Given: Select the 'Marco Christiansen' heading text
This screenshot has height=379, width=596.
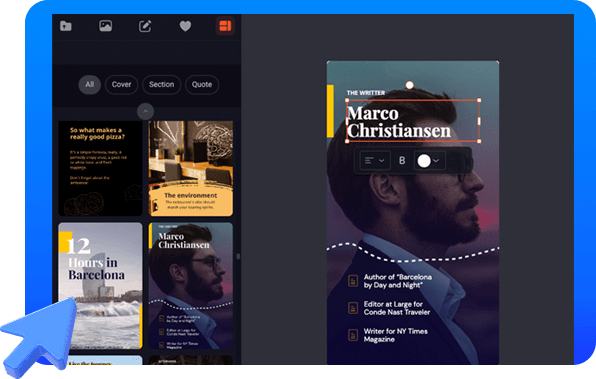Looking at the screenshot, I should coord(399,122).
